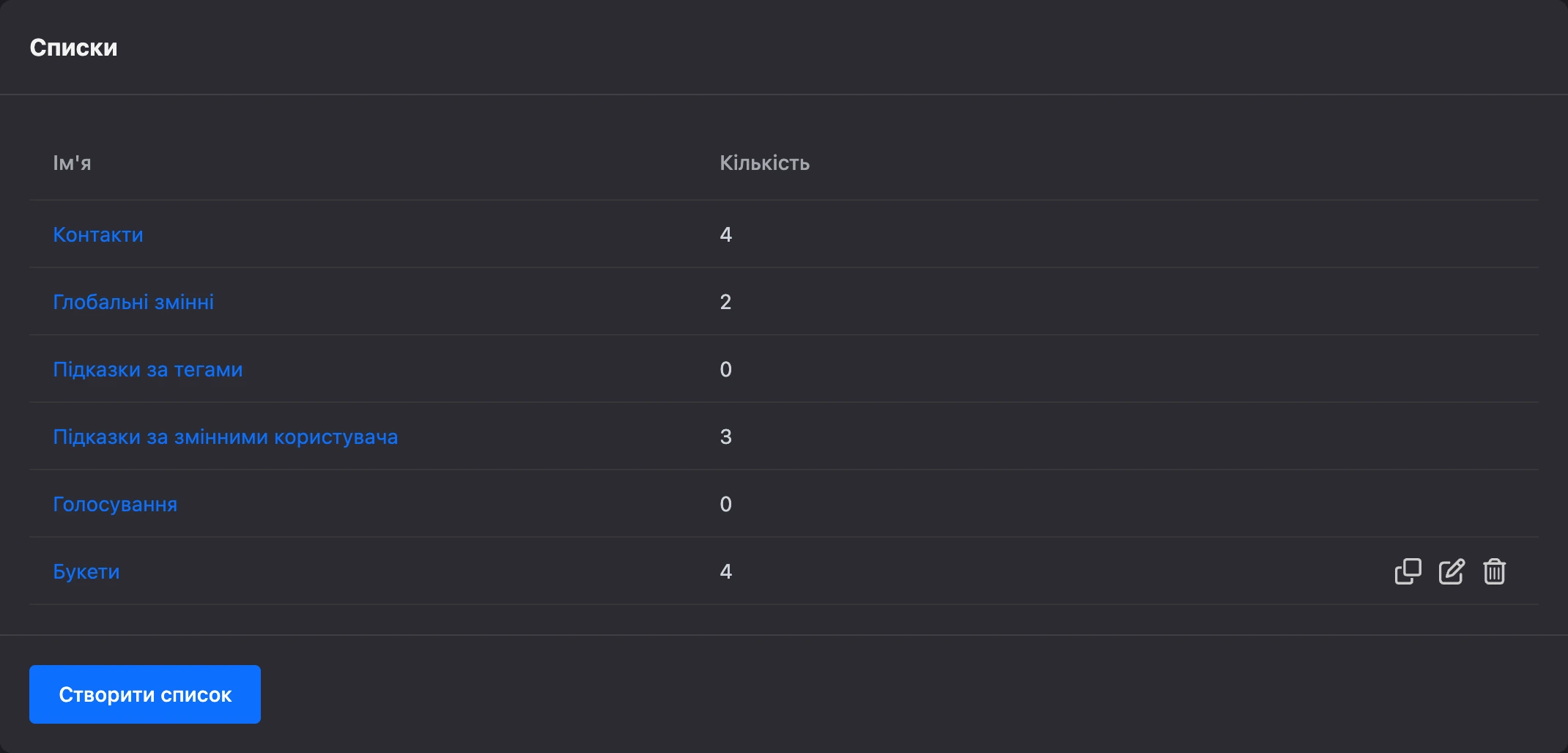Delete the Букети list with the trash icon
1568x753 pixels.
1494,571
